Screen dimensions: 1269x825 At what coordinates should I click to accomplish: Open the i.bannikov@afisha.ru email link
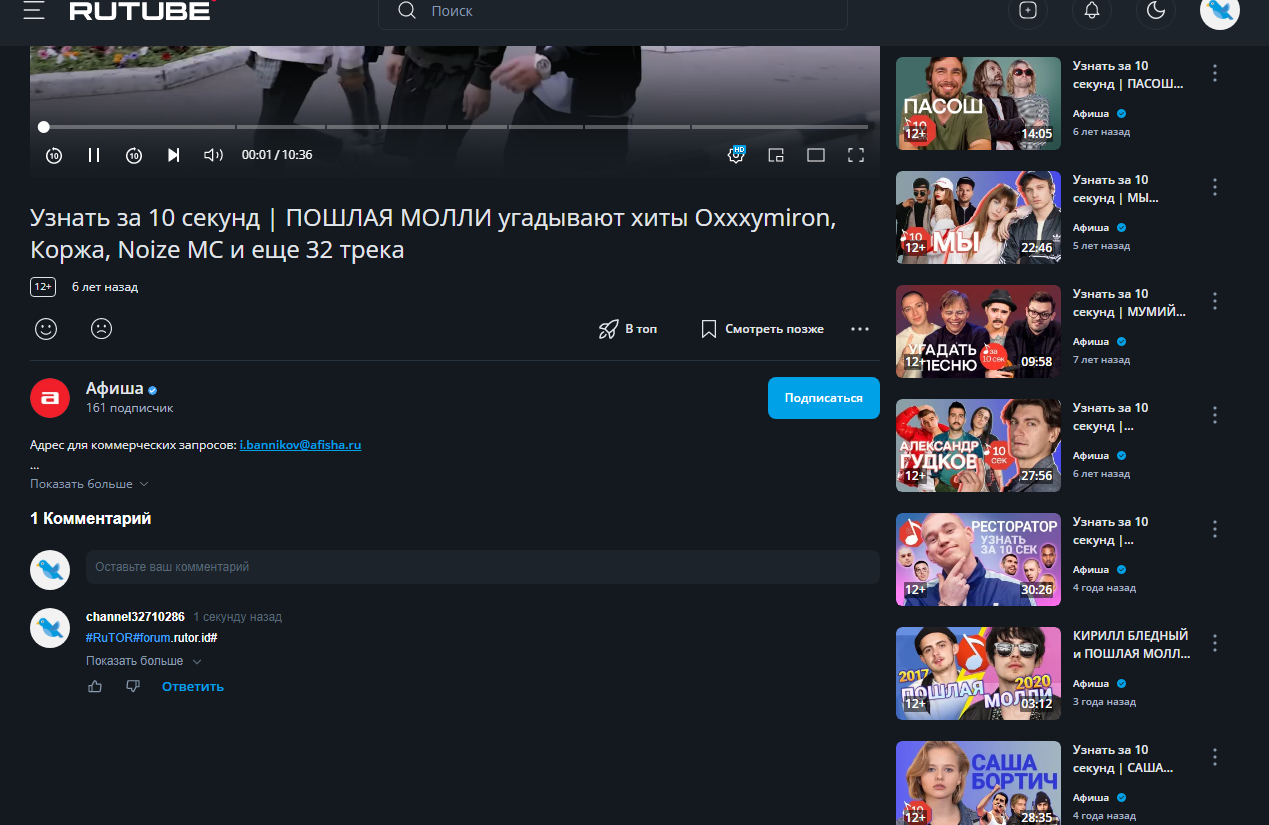(x=300, y=444)
